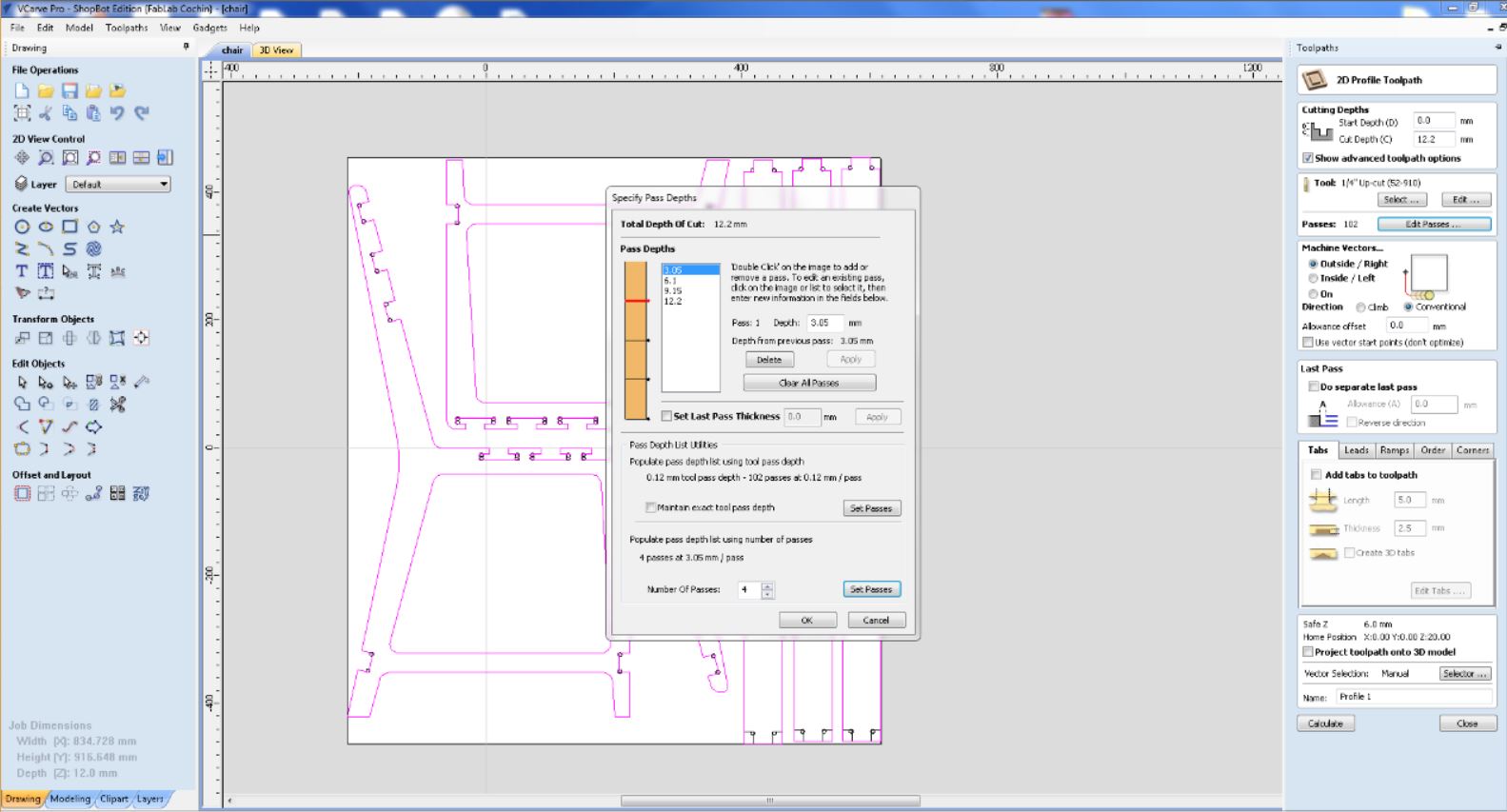
Task: Choose Conventional cutting direction
Action: point(1408,307)
